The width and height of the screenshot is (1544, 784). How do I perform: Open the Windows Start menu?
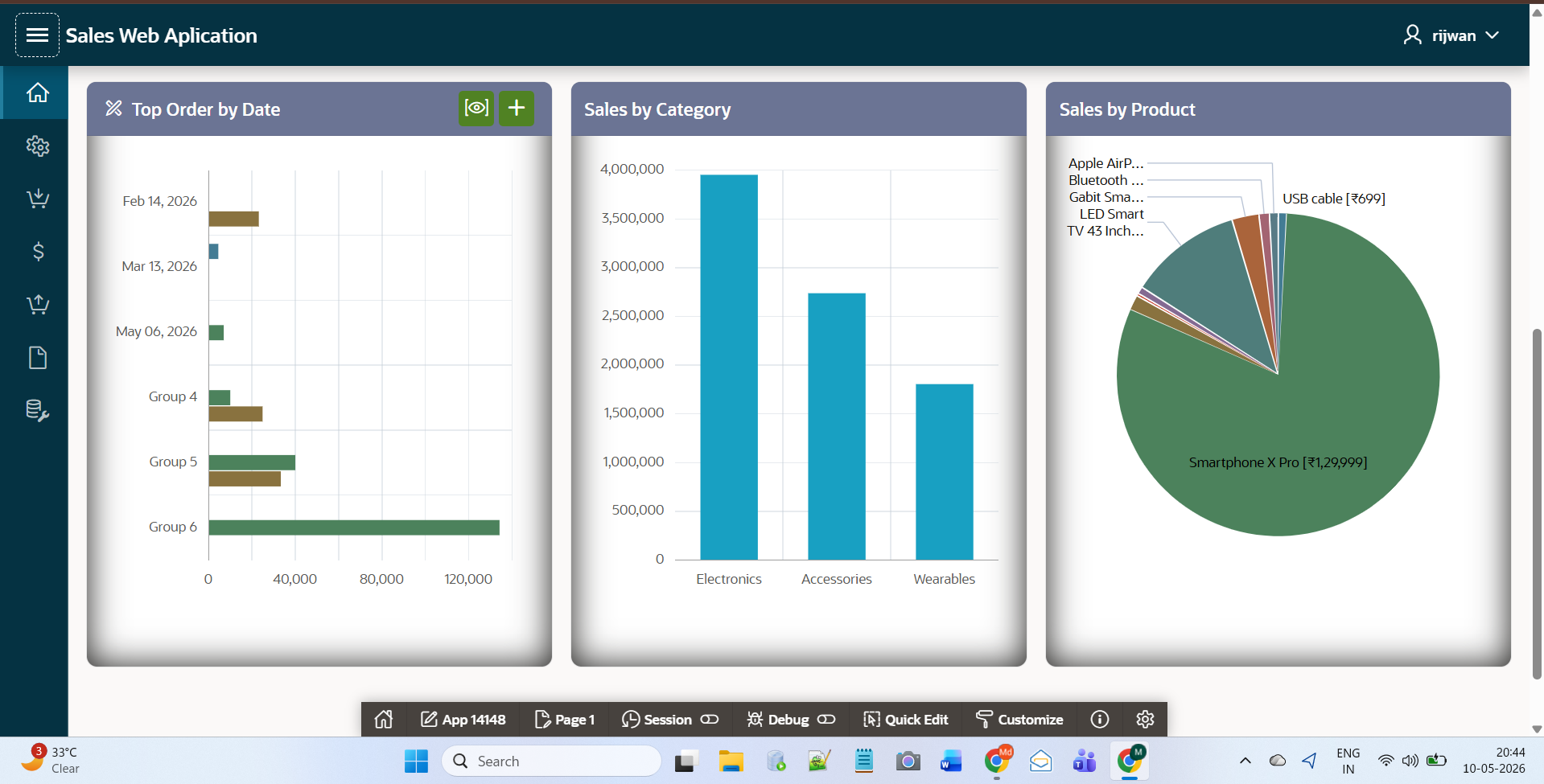point(416,761)
